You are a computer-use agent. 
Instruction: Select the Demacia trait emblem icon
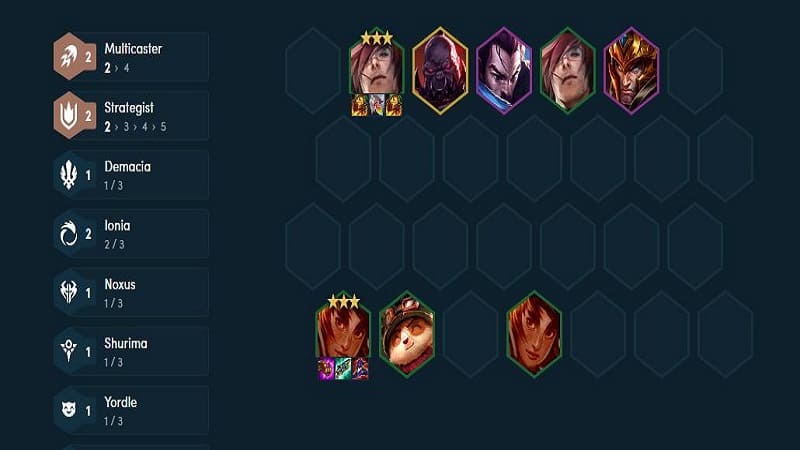point(68,175)
